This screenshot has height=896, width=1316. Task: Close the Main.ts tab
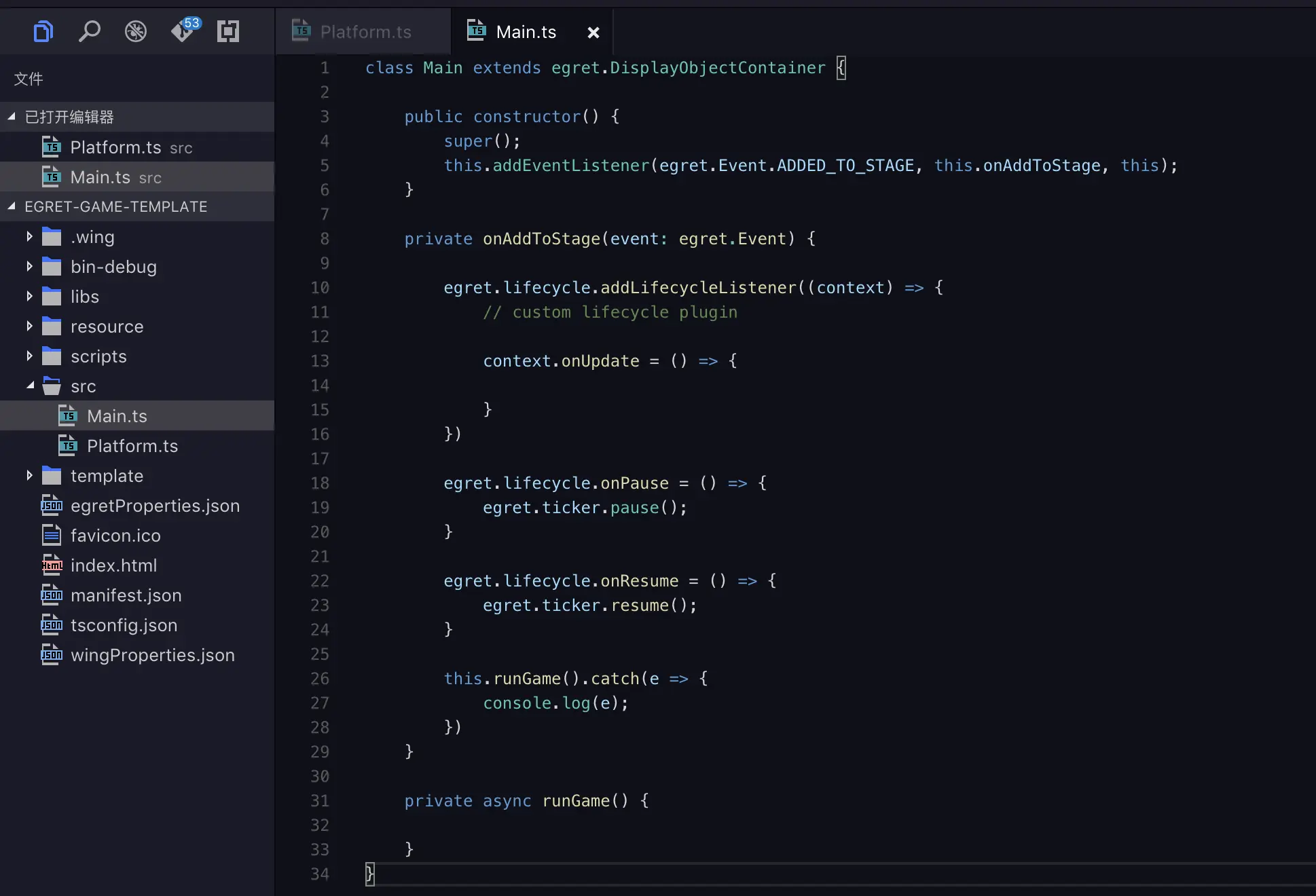coord(593,33)
